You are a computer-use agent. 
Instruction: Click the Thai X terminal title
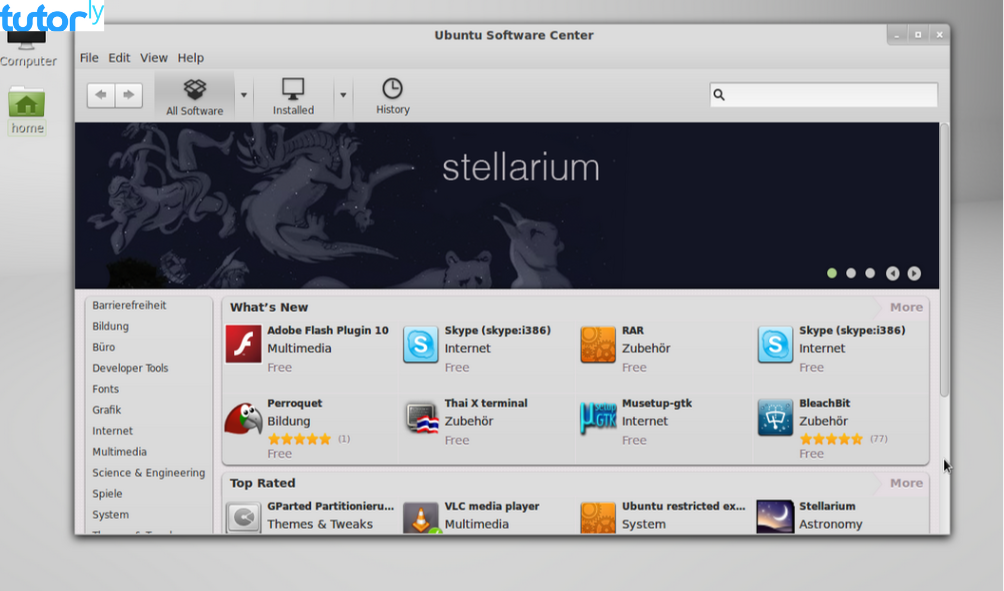[x=486, y=403]
